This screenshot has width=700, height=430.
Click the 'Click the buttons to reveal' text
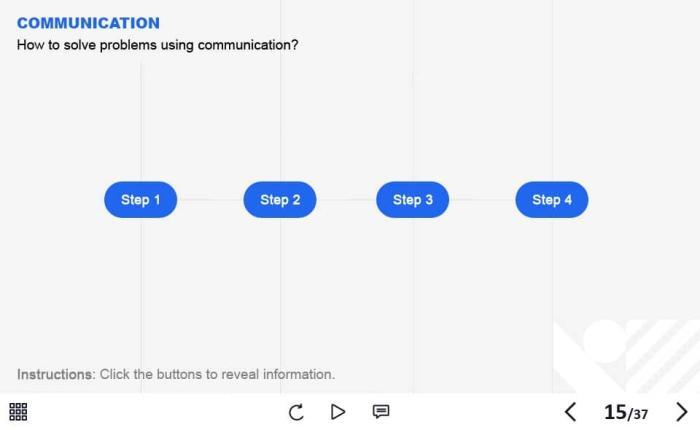(x=217, y=374)
